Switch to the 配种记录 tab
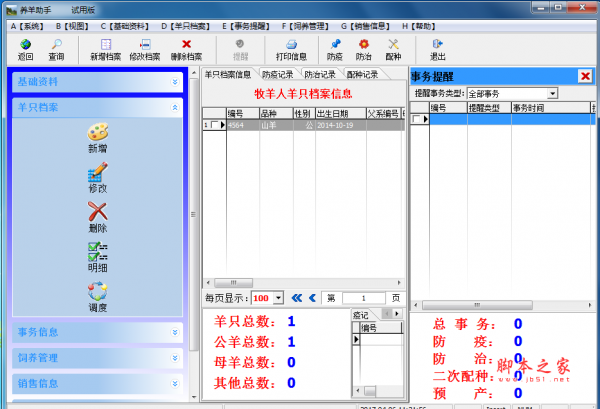Screen dimensions: 600x409 click(362, 74)
